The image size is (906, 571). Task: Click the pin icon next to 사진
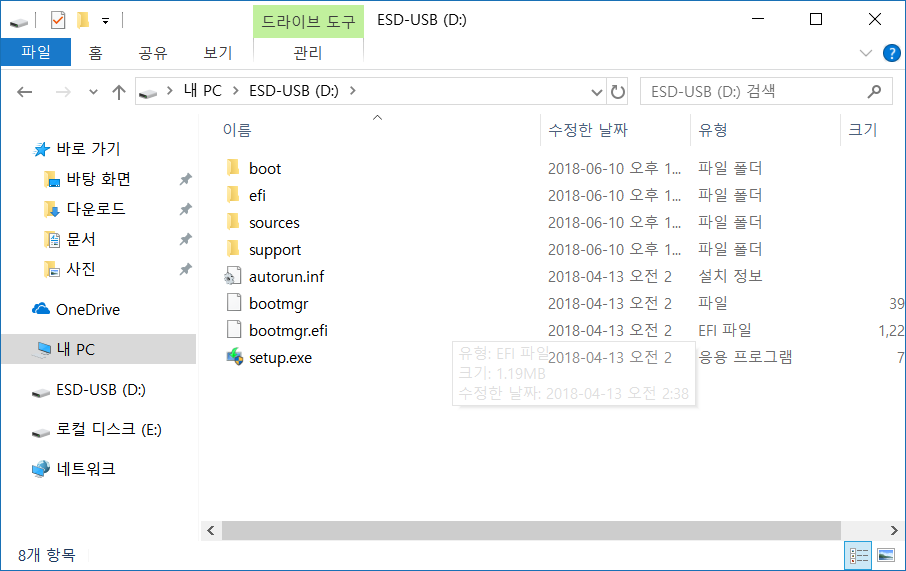click(185, 269)
